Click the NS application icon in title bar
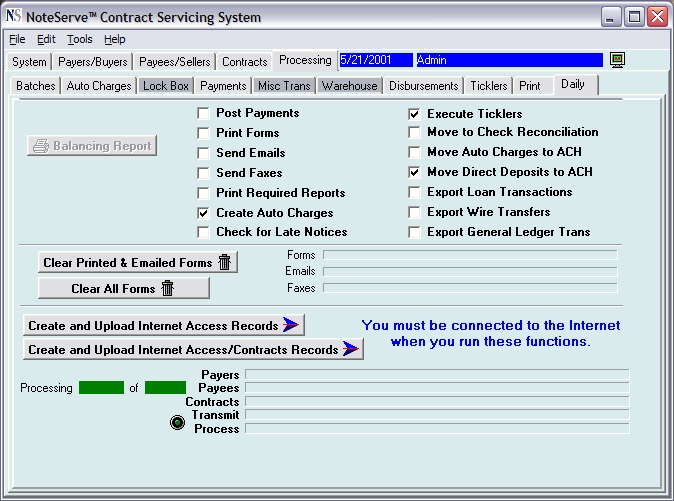Image resolution: width=674 pixels, height=501 pixels. point(13,16)
